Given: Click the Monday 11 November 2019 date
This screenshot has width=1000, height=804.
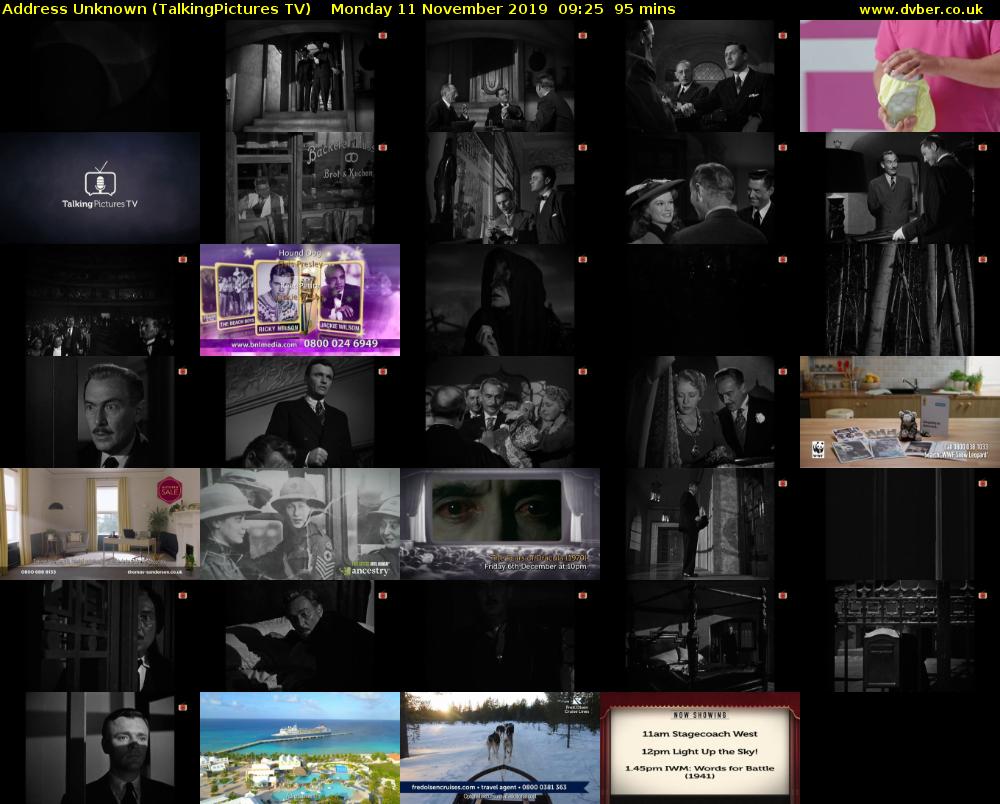Looking at the screenshot, I should coord(439,10).
